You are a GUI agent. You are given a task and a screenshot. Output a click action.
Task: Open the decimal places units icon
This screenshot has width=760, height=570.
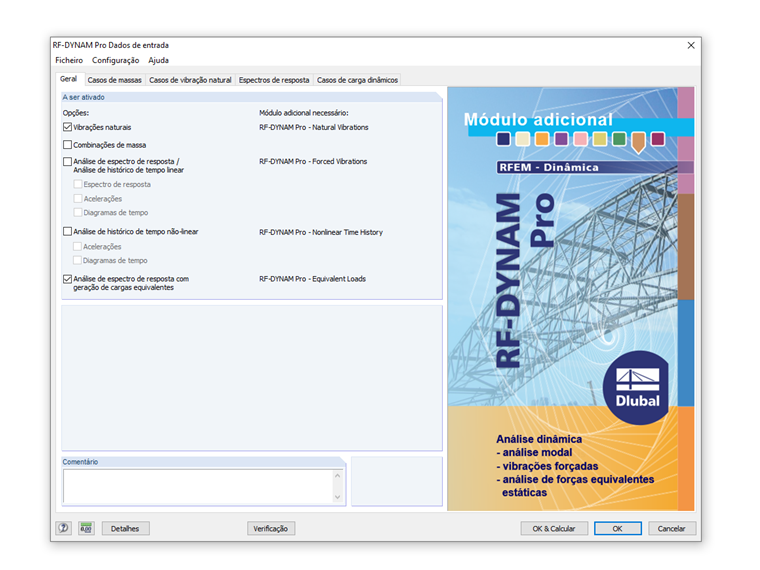coord(86,528)
